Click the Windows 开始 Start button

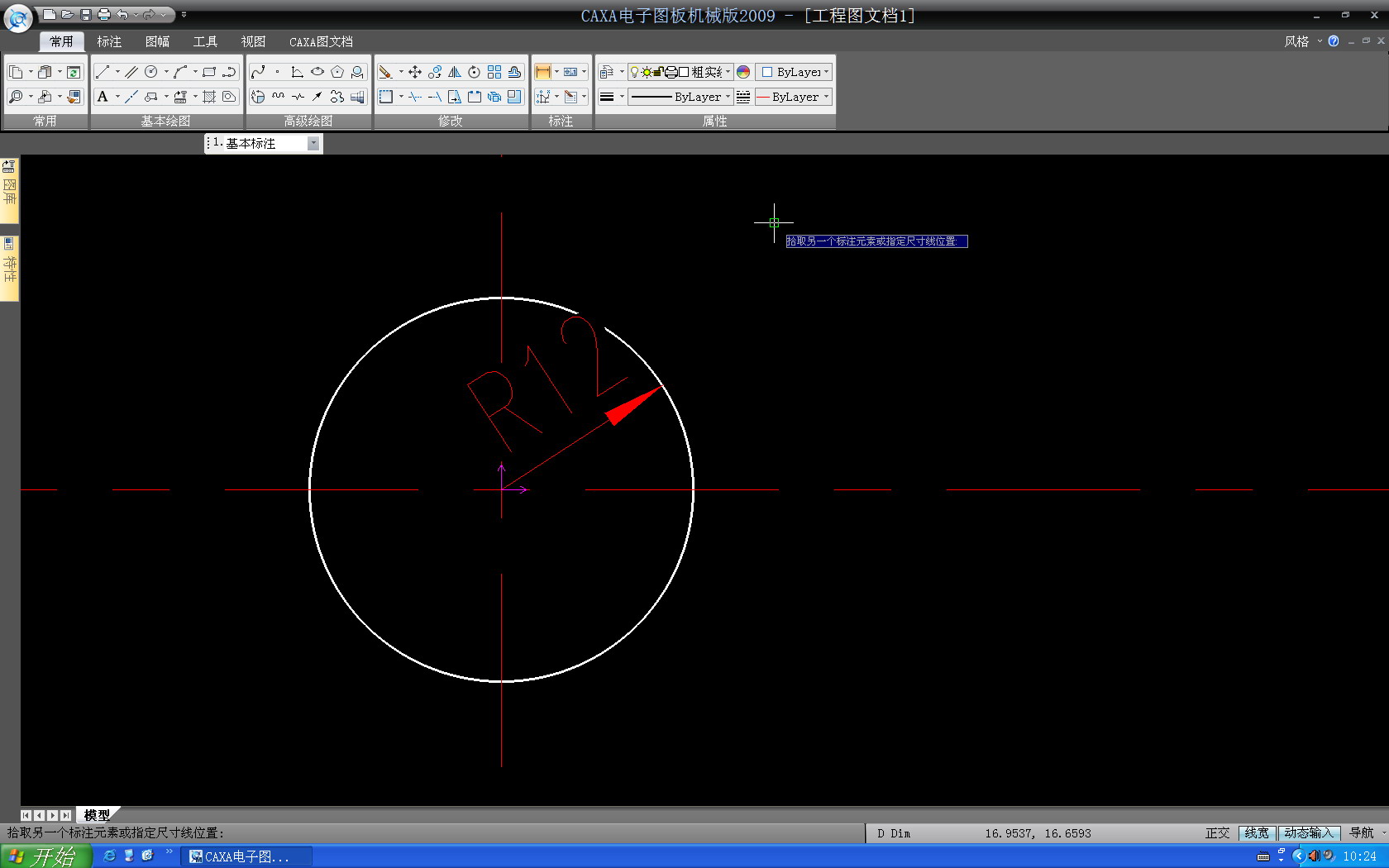coord(45,856)
